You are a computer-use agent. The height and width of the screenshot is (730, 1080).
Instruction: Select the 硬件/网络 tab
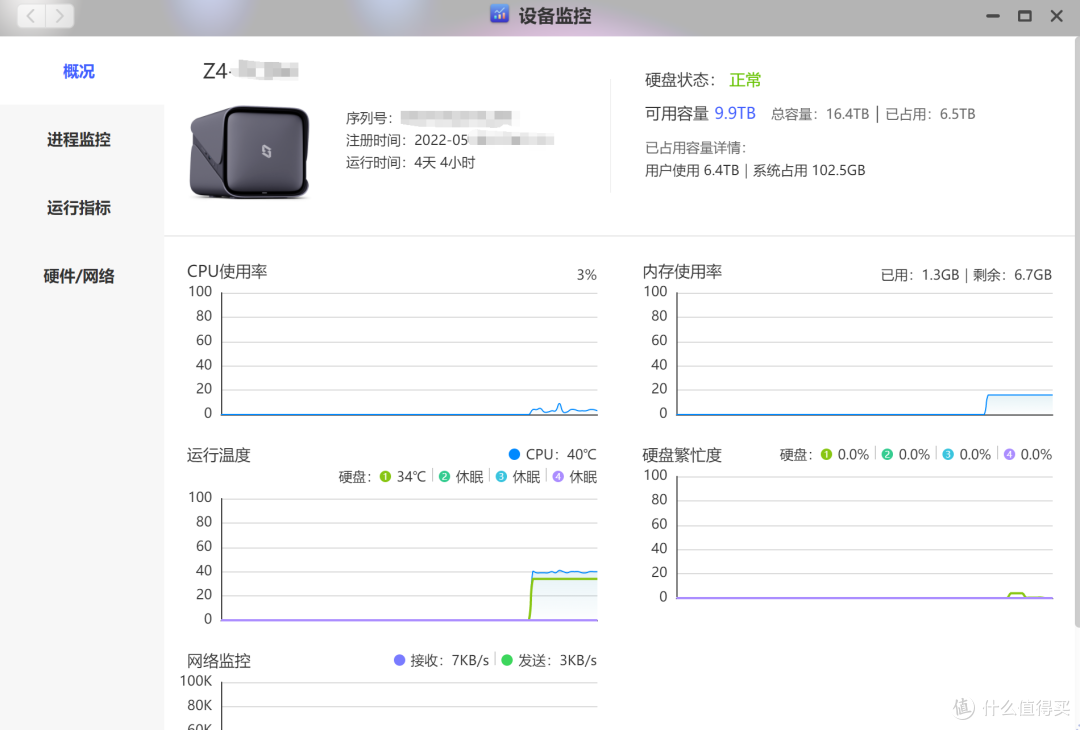tap(79, 276)
